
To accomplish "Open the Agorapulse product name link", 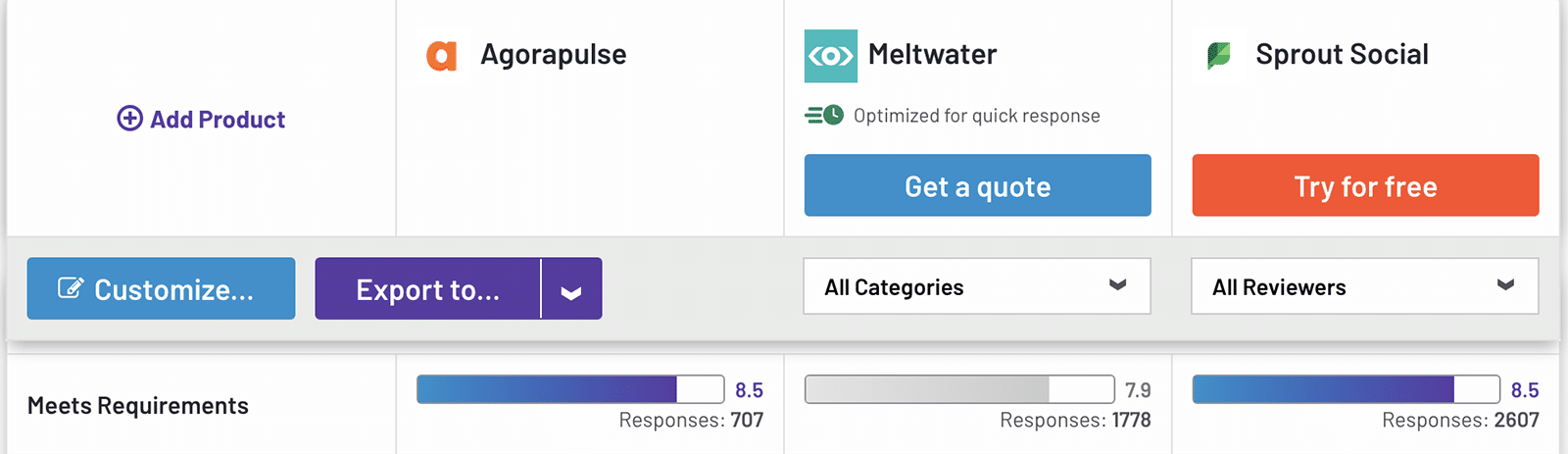I will (553, 55).
